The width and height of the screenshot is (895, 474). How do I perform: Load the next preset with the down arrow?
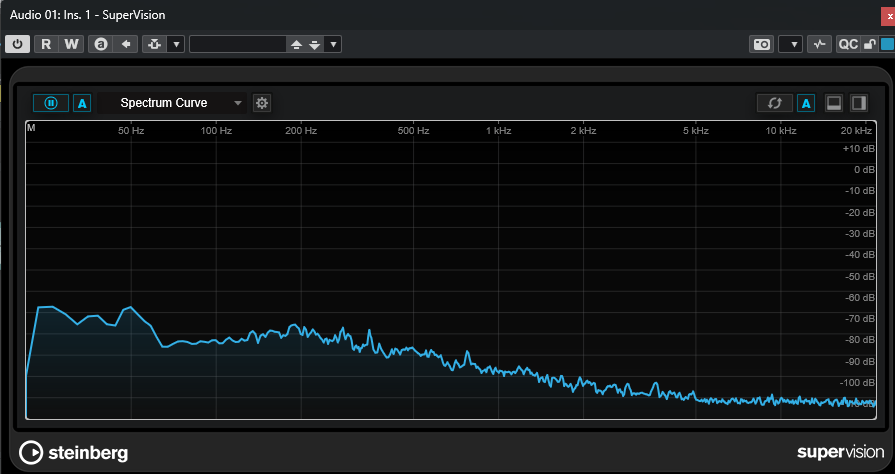click(315, 44)
